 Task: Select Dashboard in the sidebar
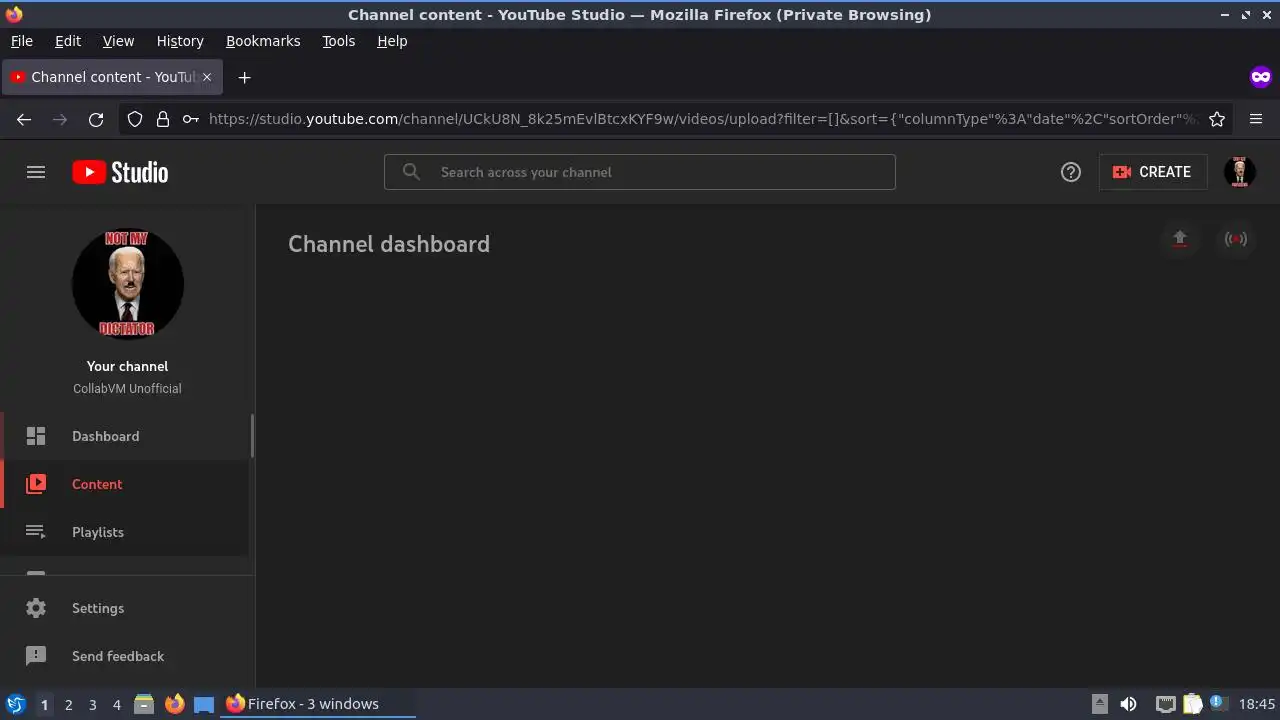pyautogui.click(x=126, y=436)
